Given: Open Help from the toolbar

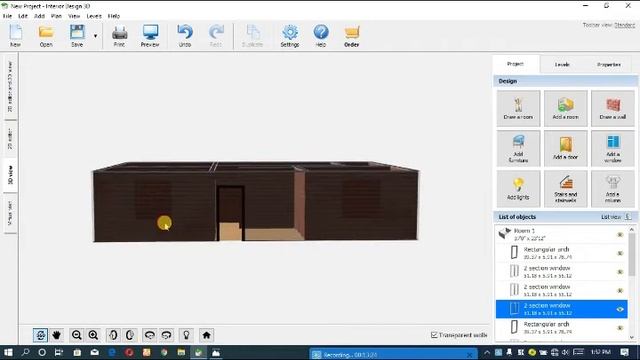Looking at the screenshot, I should click(x=321, y=36).
